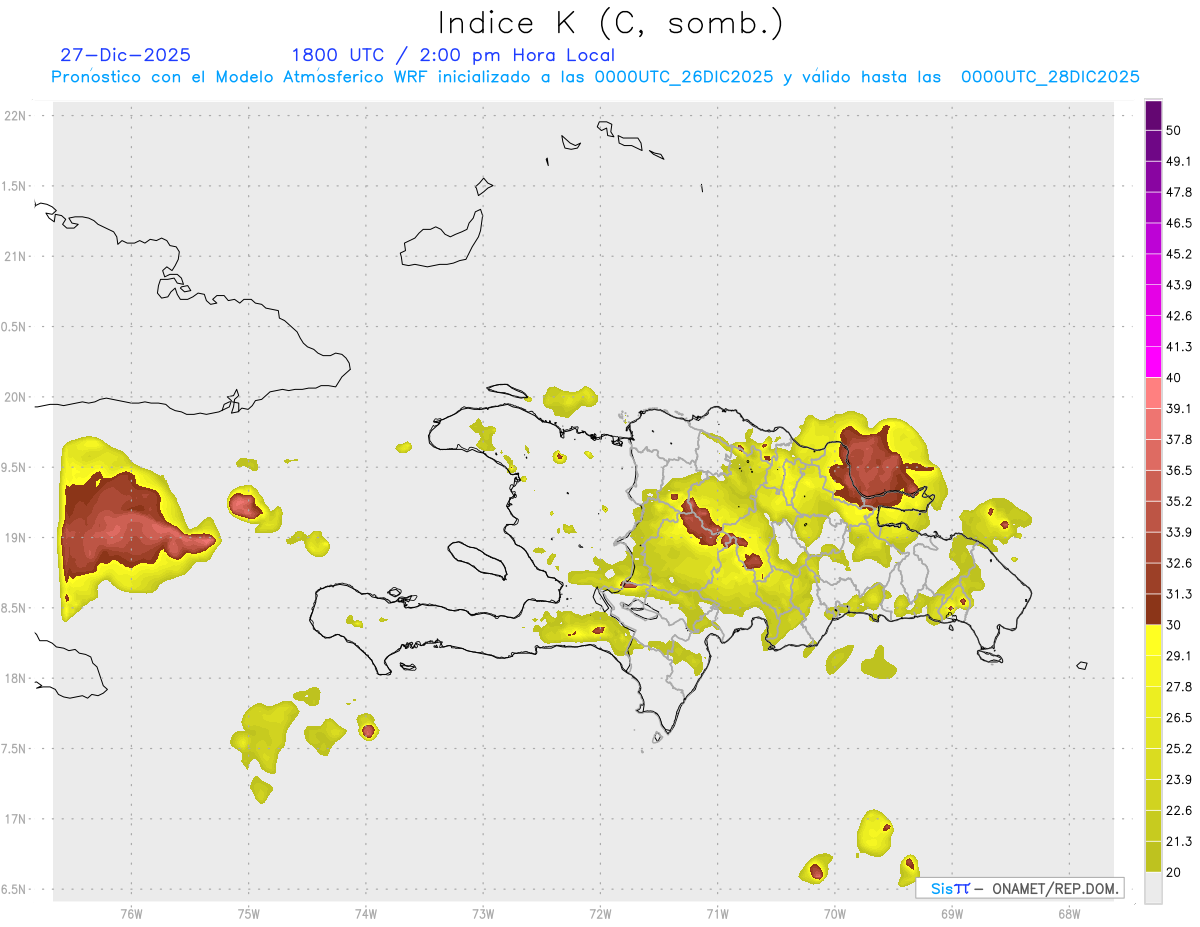Click colorbar value '40'

(1174, 378)
